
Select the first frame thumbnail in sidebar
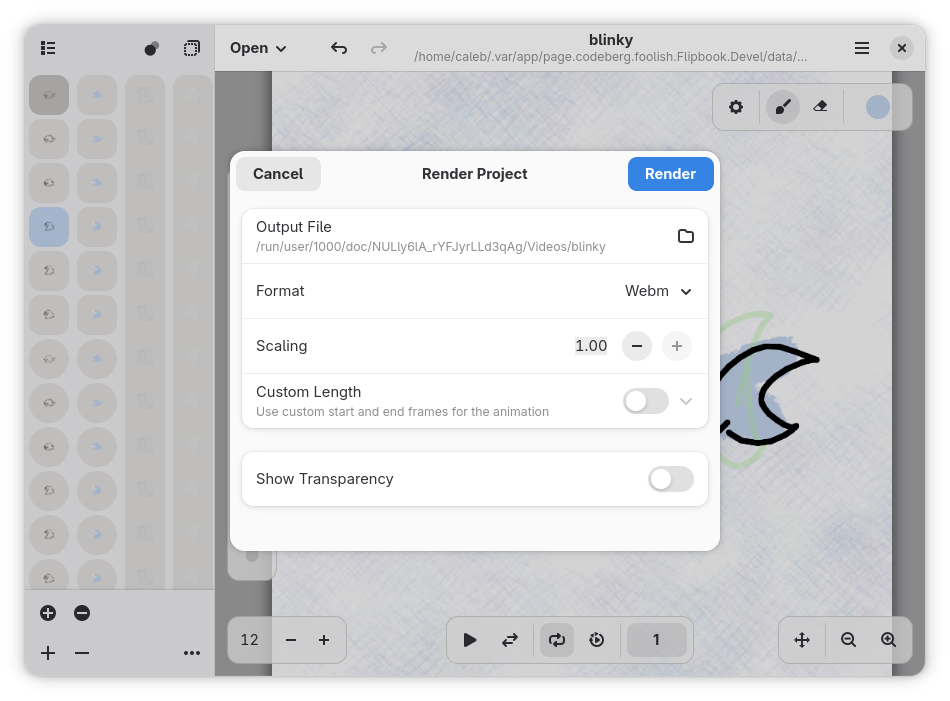point(49,95)
